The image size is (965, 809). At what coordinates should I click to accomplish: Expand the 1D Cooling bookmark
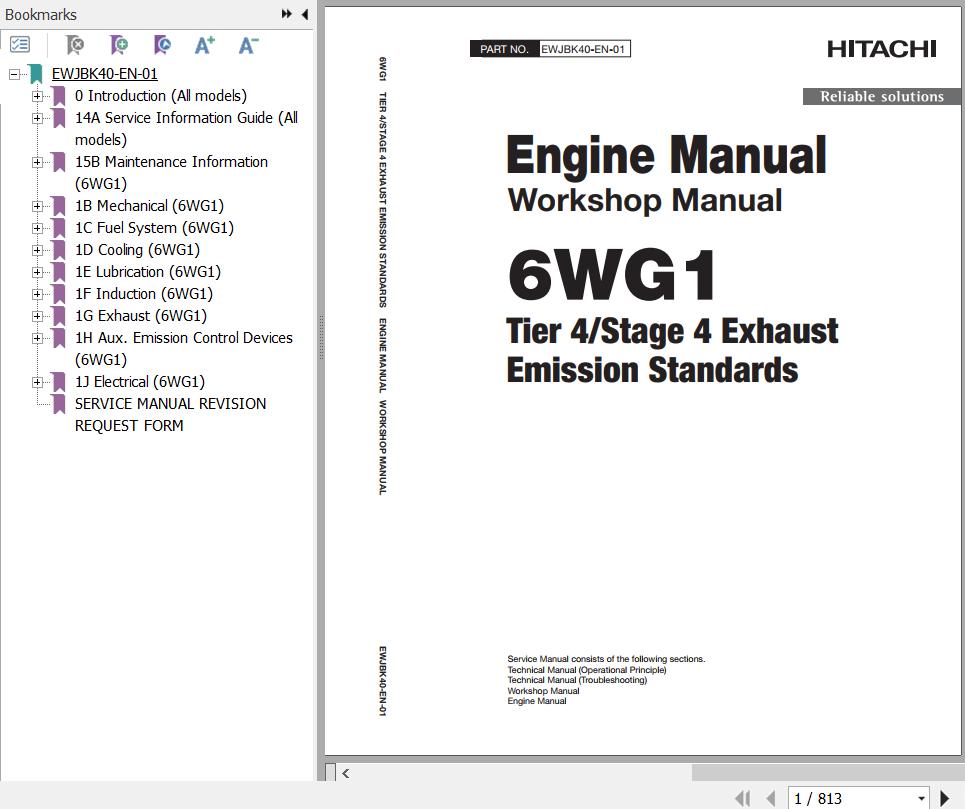point(38,250)
